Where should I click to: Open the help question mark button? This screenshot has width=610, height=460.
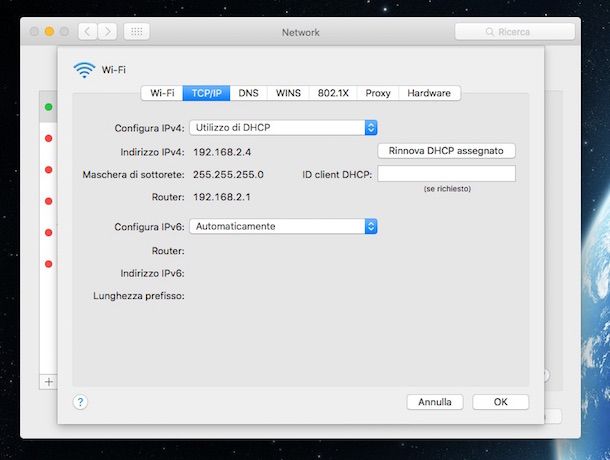pos(80,402)
